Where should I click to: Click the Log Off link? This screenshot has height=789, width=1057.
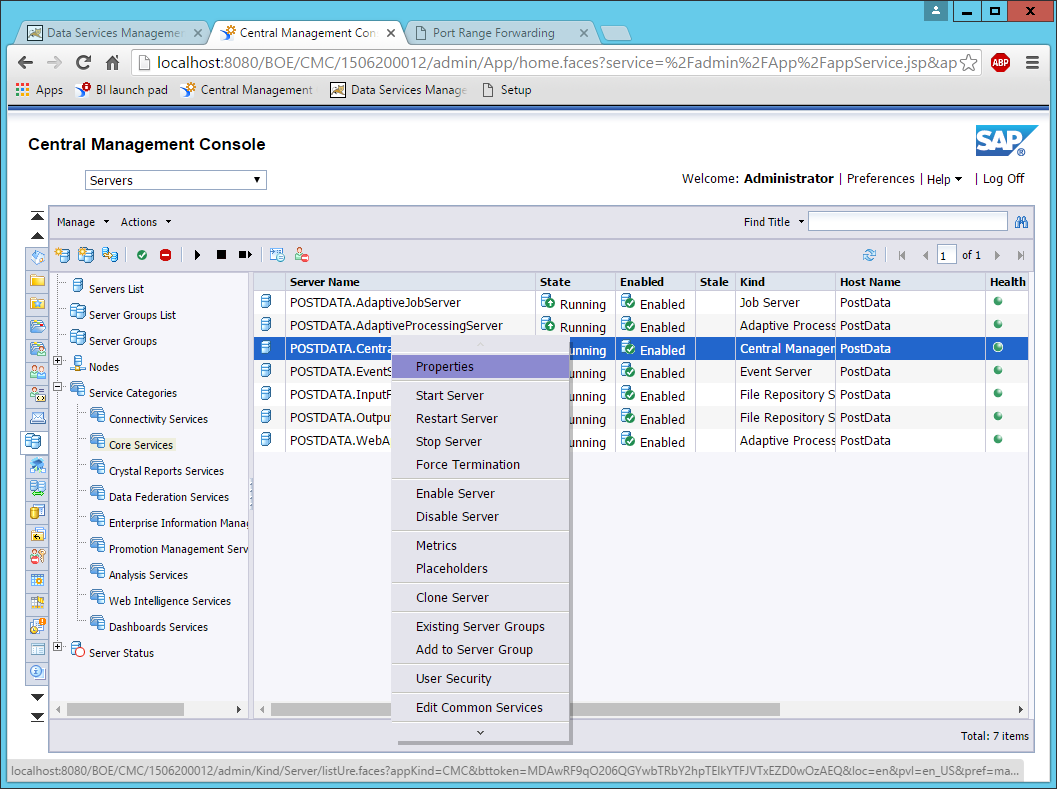point(1003,179)
